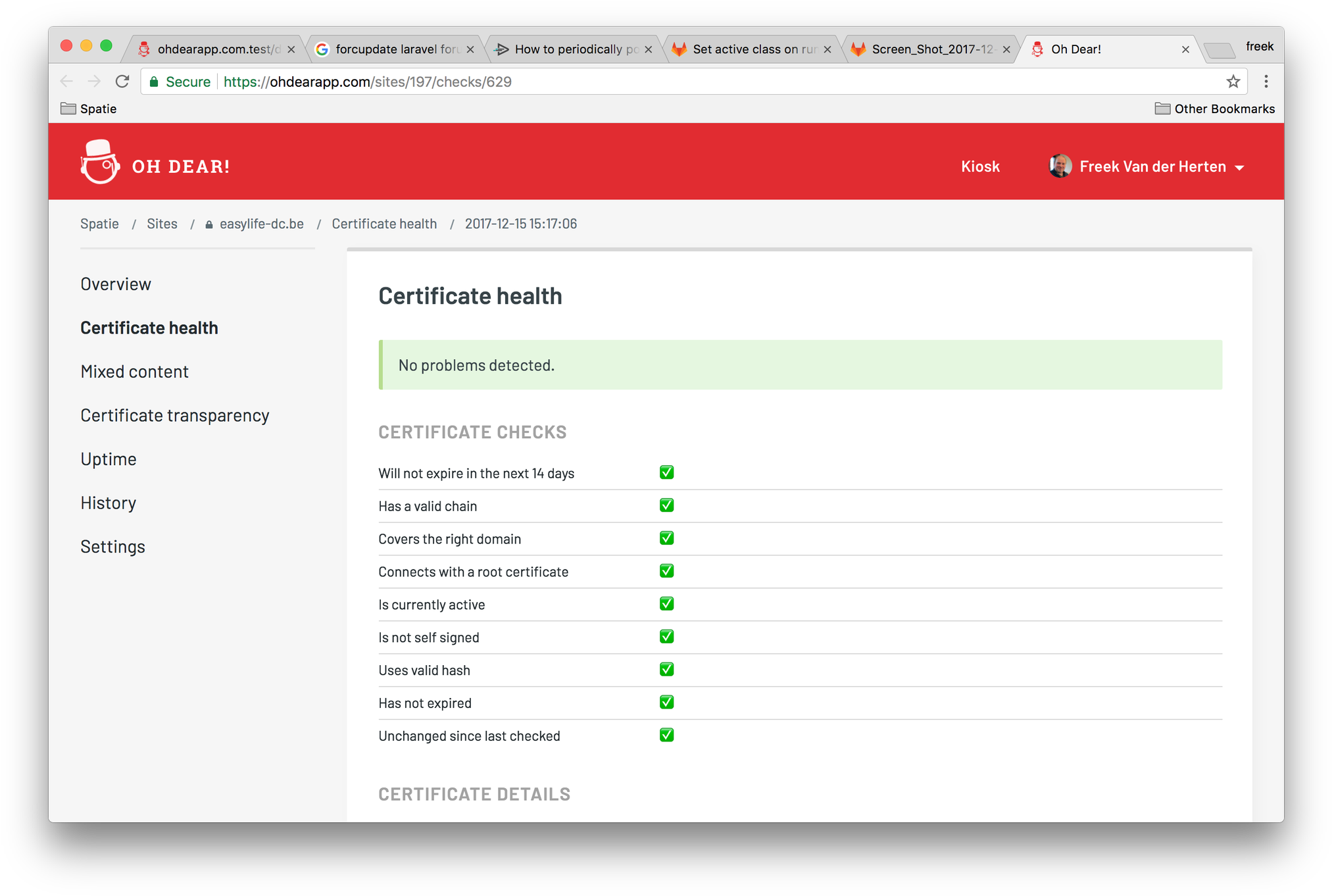1332x896 pixels.
Task: Open Overview in the sidebar
Action: [x=116, y=284]
